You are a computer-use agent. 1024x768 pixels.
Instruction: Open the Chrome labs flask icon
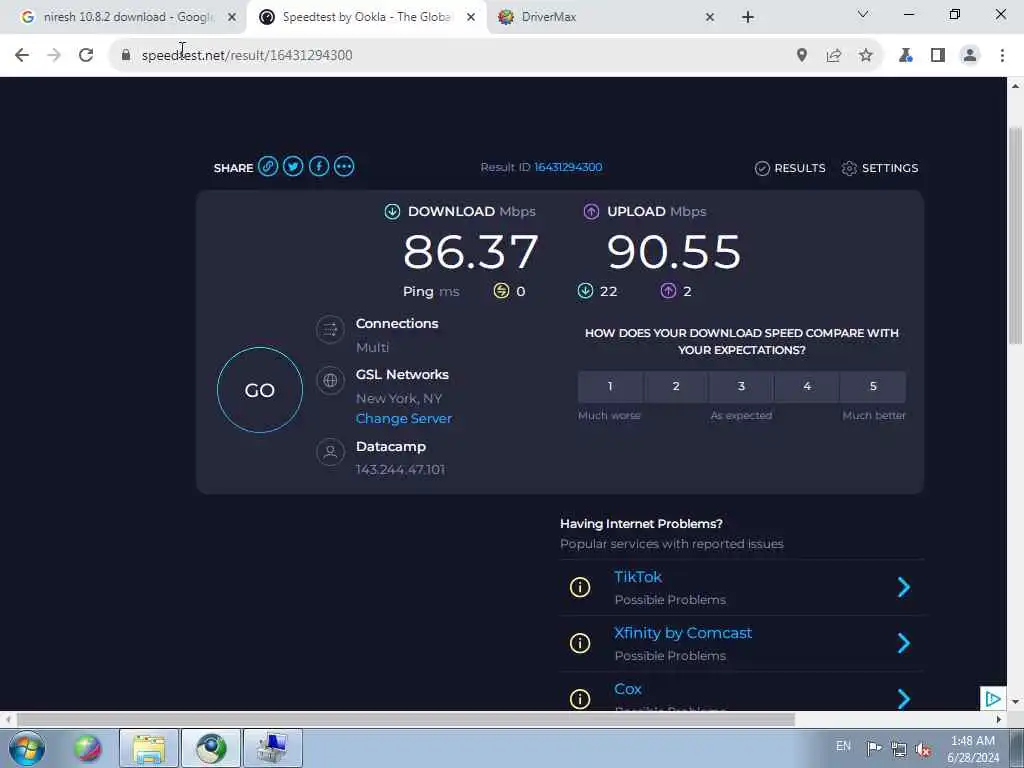pyautogui.click(x=906, y=56)
